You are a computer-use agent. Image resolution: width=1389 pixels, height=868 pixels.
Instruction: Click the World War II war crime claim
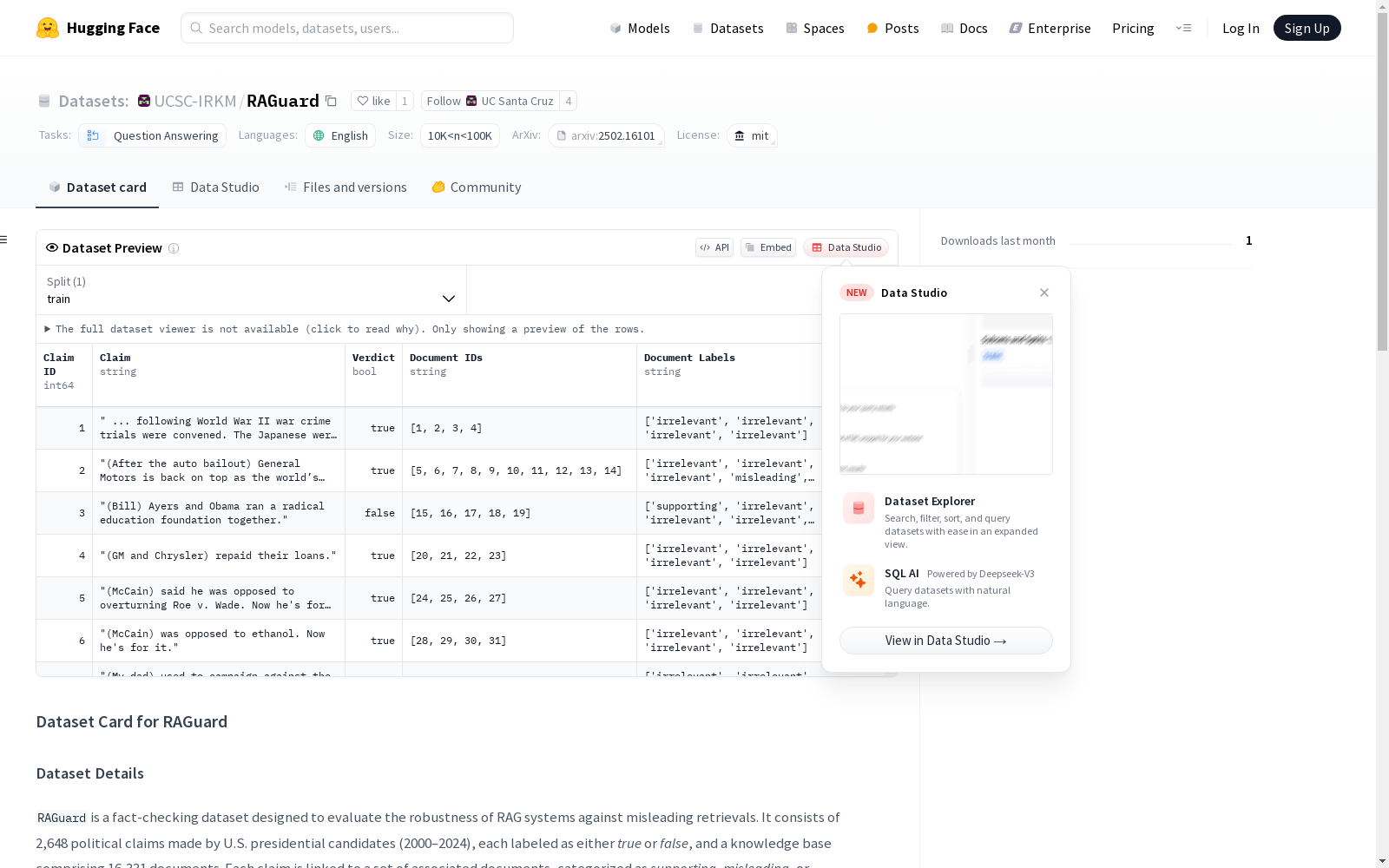pyautogui.click(x=219, y=428)
